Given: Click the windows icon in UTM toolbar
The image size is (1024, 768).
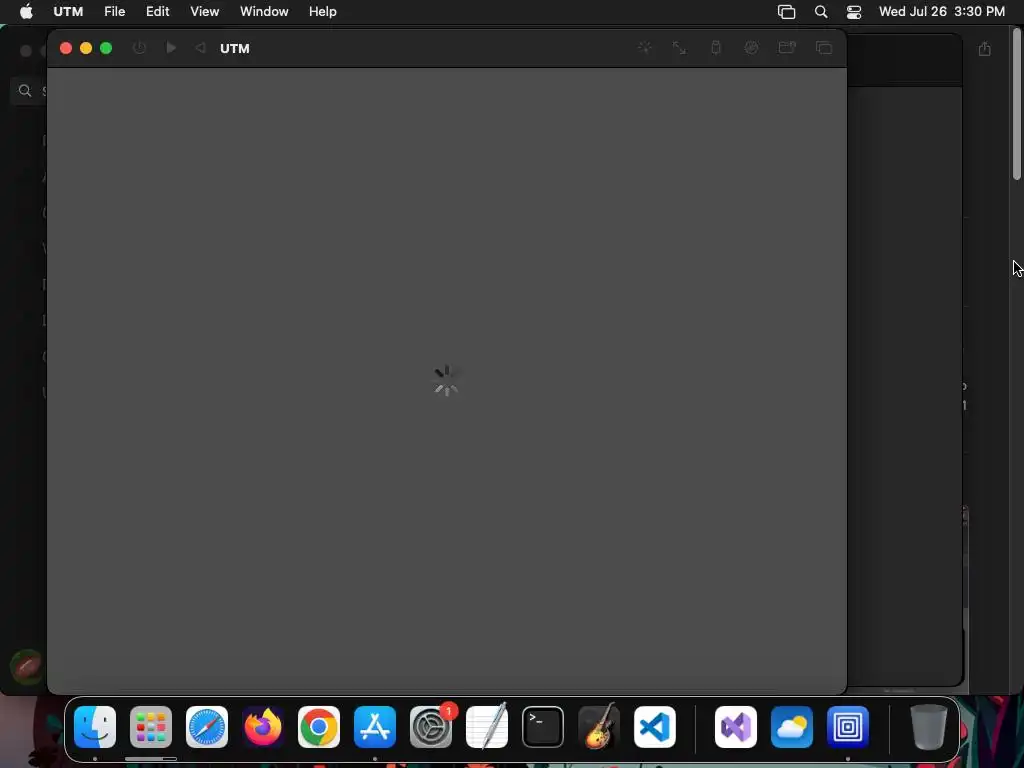Looking at the screenshot, I should [824, 48].
